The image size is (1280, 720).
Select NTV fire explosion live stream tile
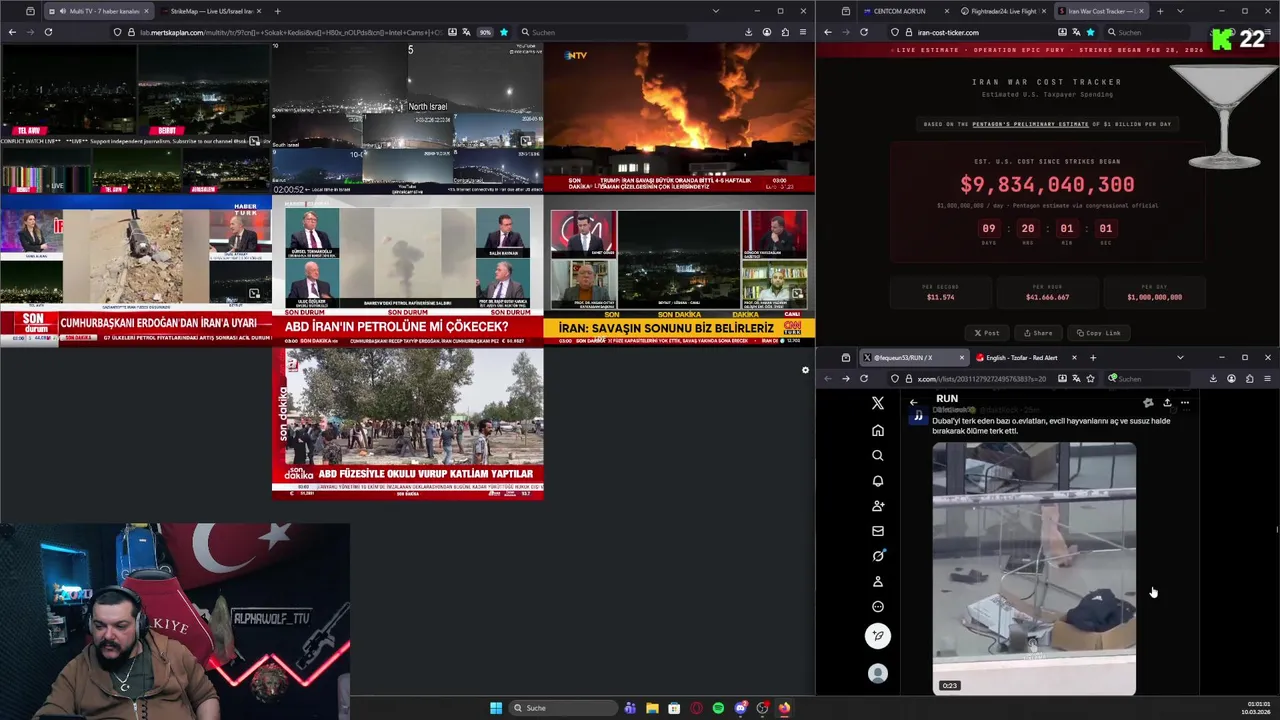click(679, 118)
